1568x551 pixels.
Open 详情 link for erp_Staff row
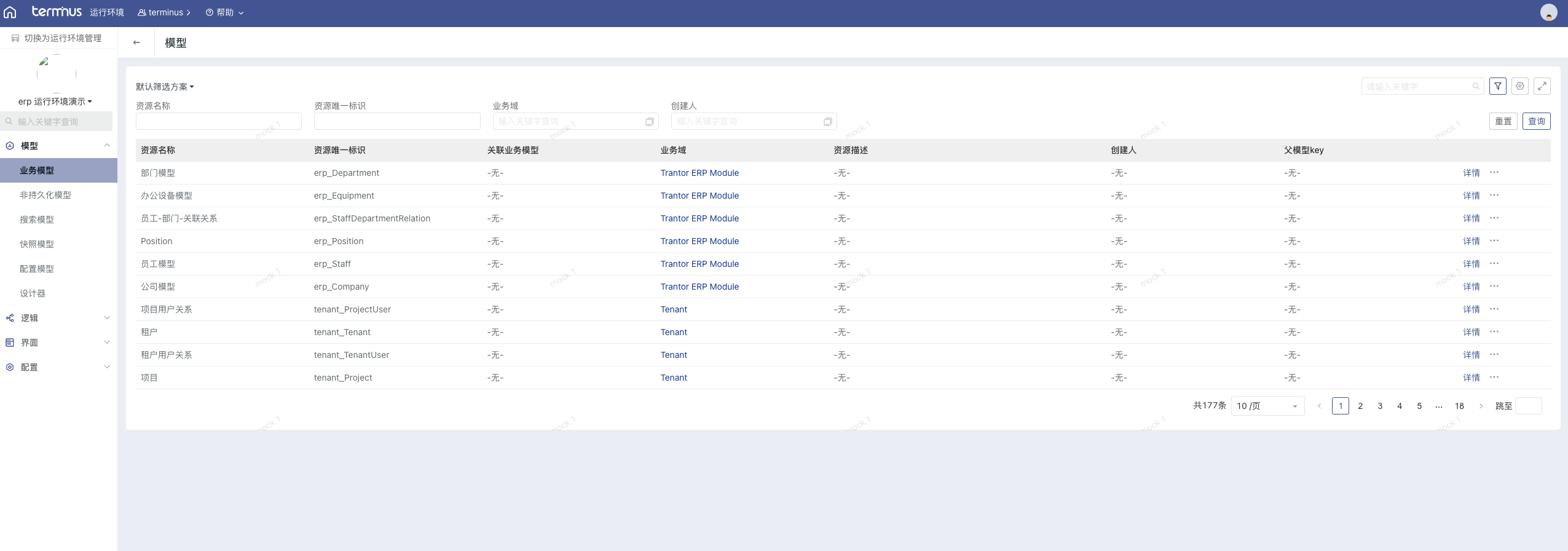click(1471, 264)
